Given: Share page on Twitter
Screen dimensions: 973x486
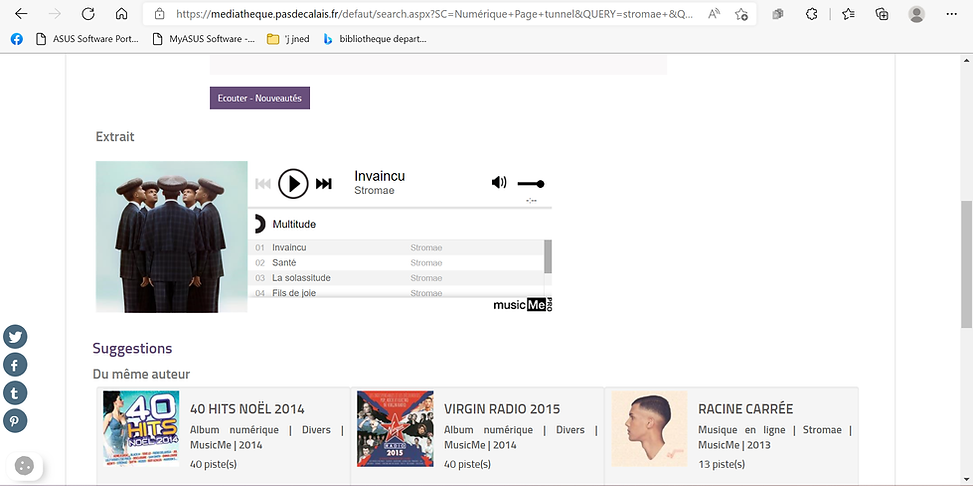Looking at the screenshot, I should click(x=15, y=336).
